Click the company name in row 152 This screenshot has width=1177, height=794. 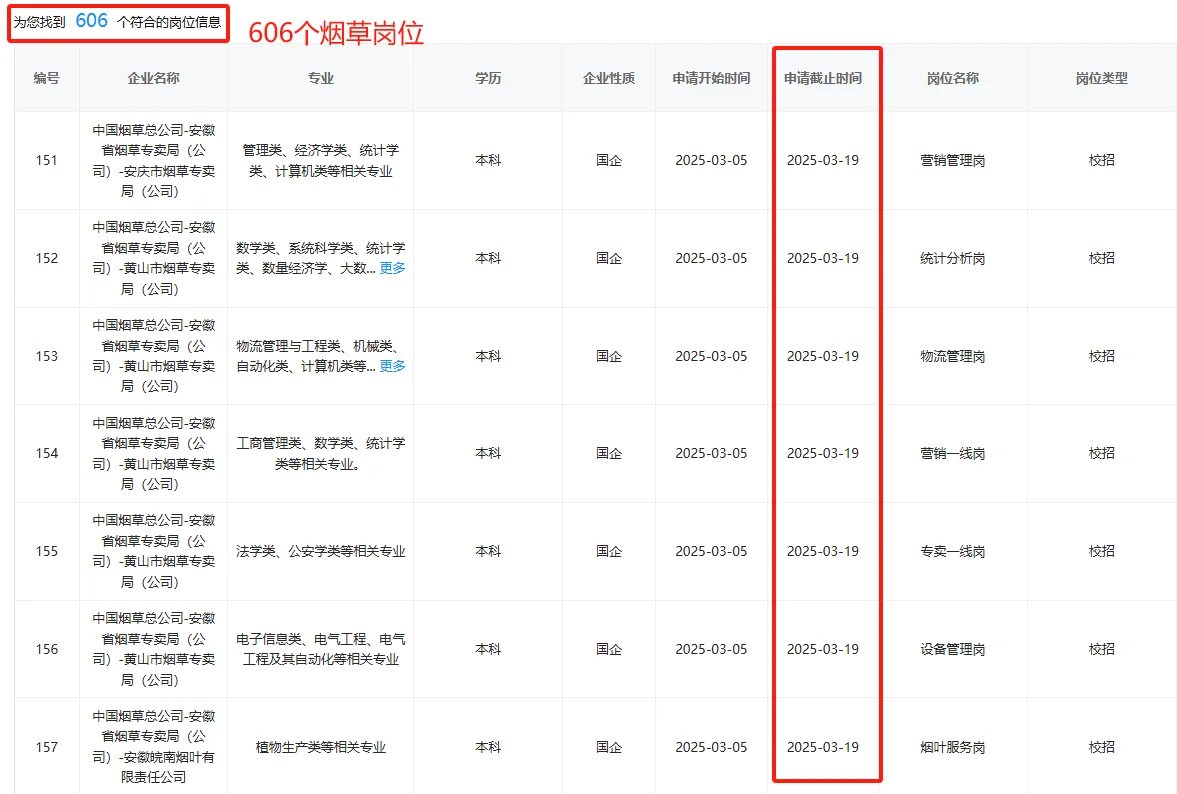(153, 258)
